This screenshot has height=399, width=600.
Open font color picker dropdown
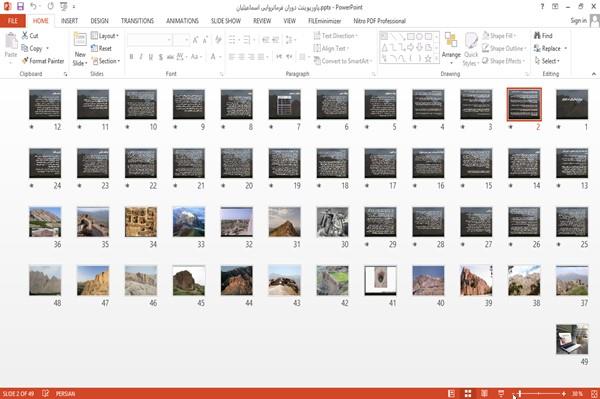[x=220, y=57]
